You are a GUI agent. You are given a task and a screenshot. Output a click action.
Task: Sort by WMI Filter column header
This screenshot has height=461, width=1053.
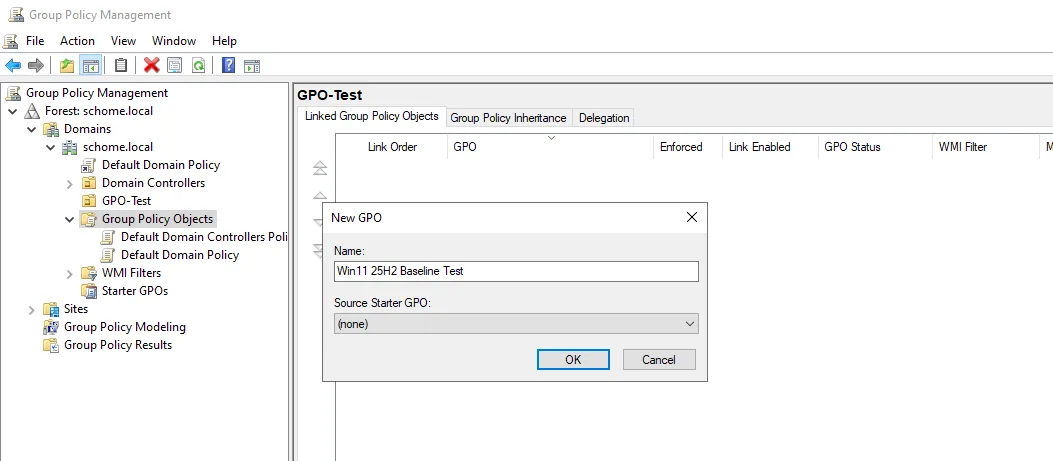click(x=985, y=147)
